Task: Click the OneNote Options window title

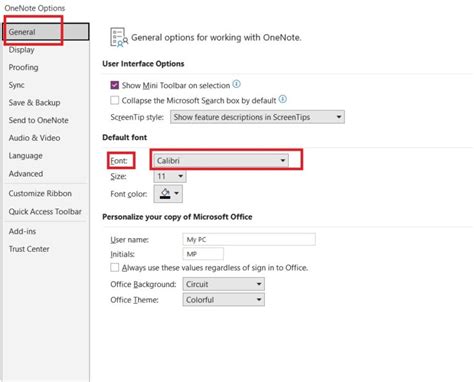Action: [35, 8]
